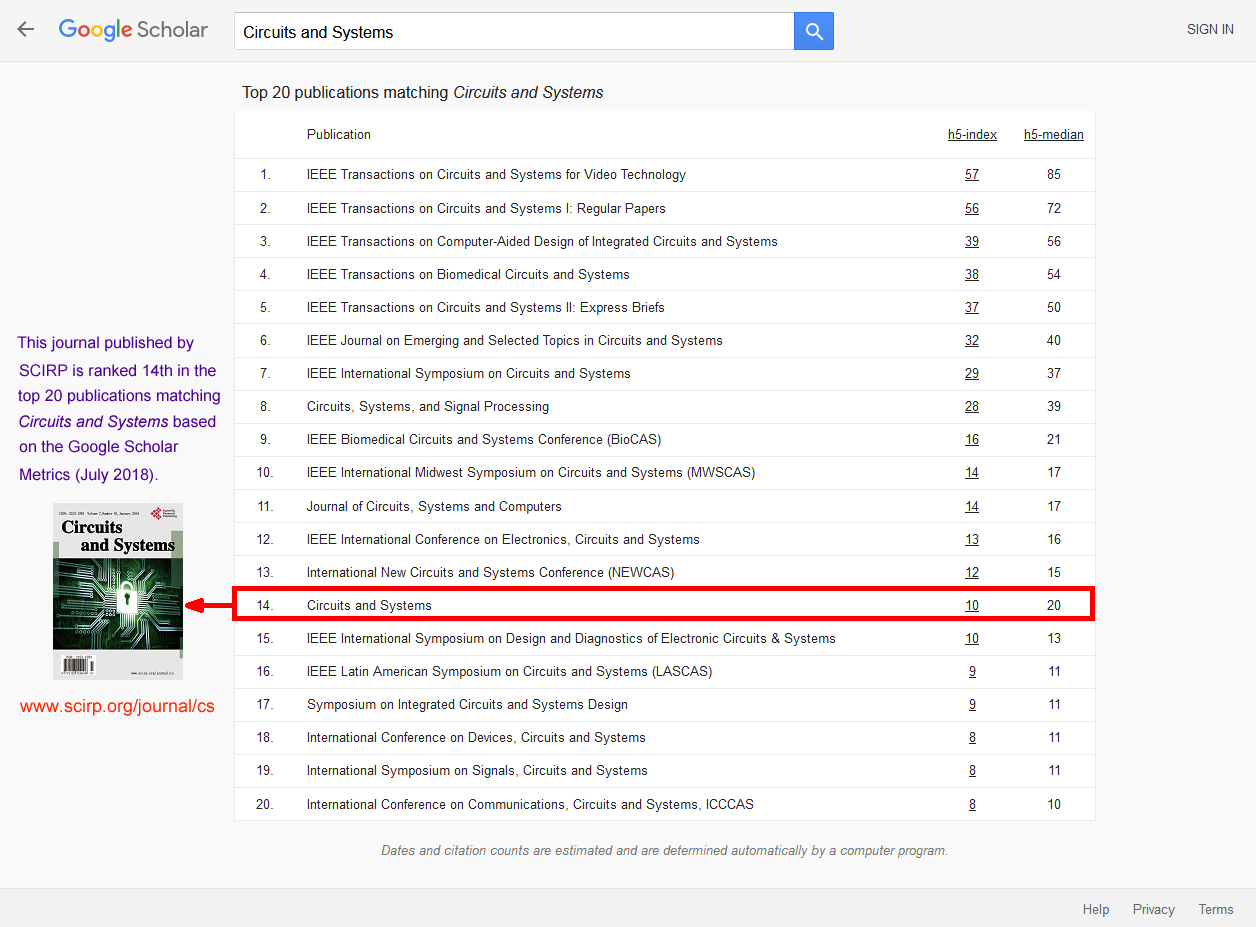Select the rank 14 'Circuits and Systems' title
The image size is (1256, 927).
[x=369, y=605]
